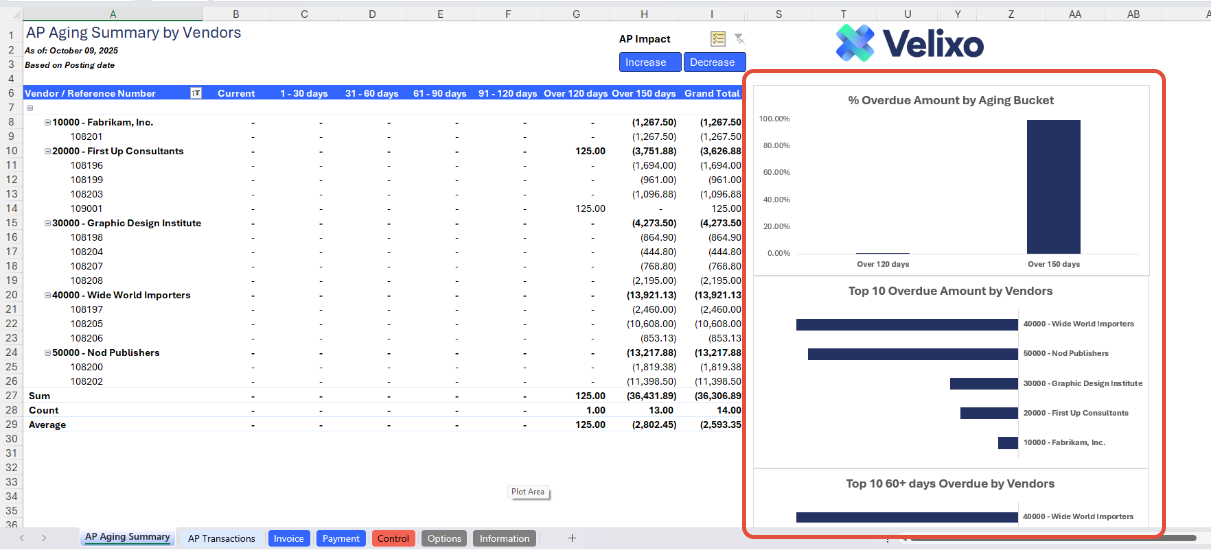
Task: Click the Over 150 days chart bar
Action: point(1053,187)
